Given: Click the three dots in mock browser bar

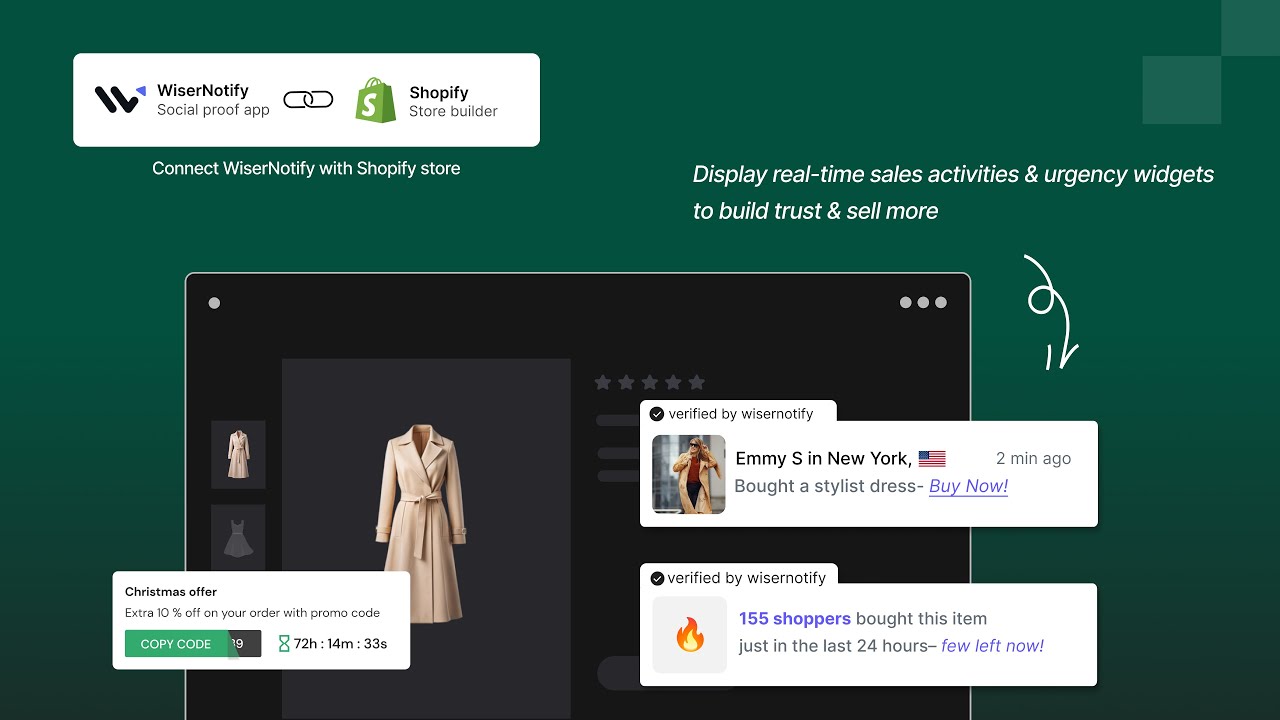Looking at the screenshot, I should [x=923, y=303].
